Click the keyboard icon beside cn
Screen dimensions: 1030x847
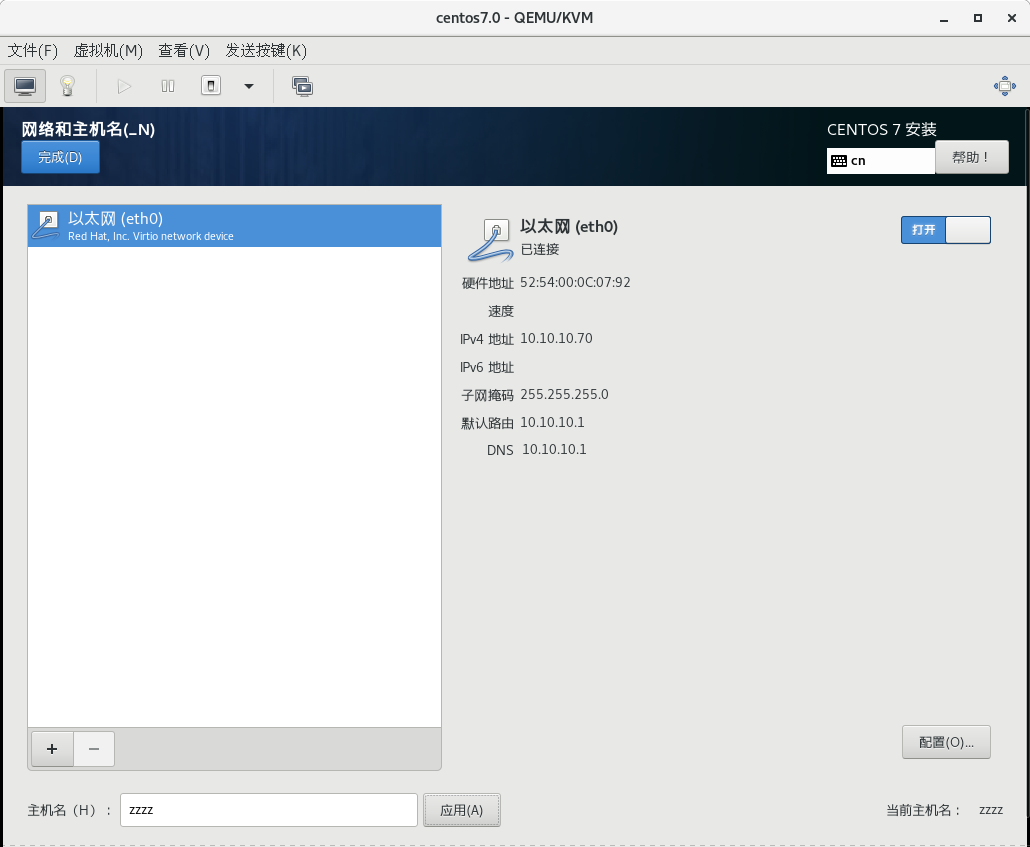tap(839, 161)
